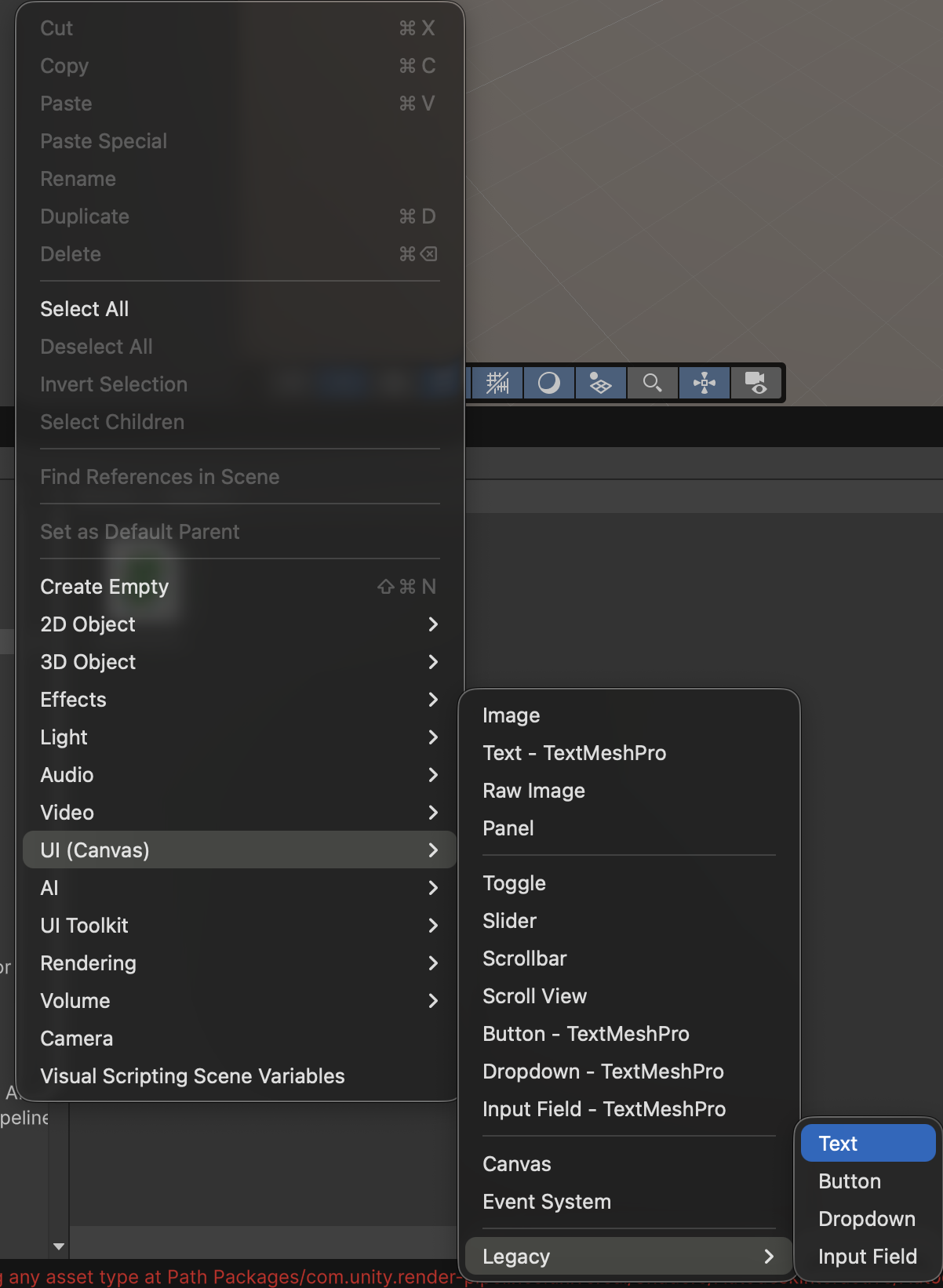
Task: Click the Cut menu entry
Action: pyautogui.click(x=239, y=28)
